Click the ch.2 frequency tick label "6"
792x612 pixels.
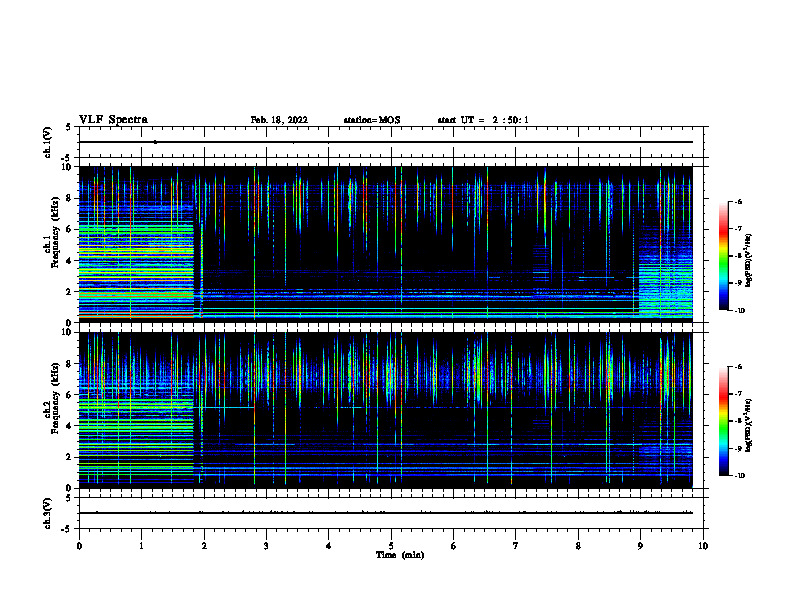70,395
